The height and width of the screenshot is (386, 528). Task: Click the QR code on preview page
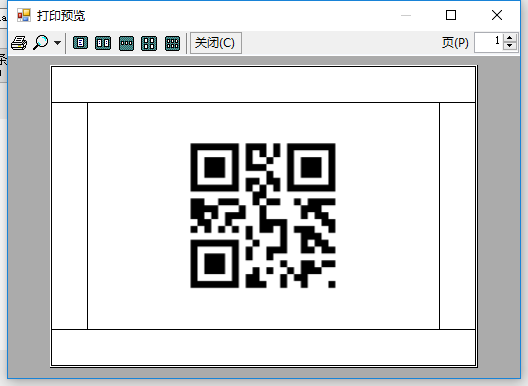[x=263, y=216]
